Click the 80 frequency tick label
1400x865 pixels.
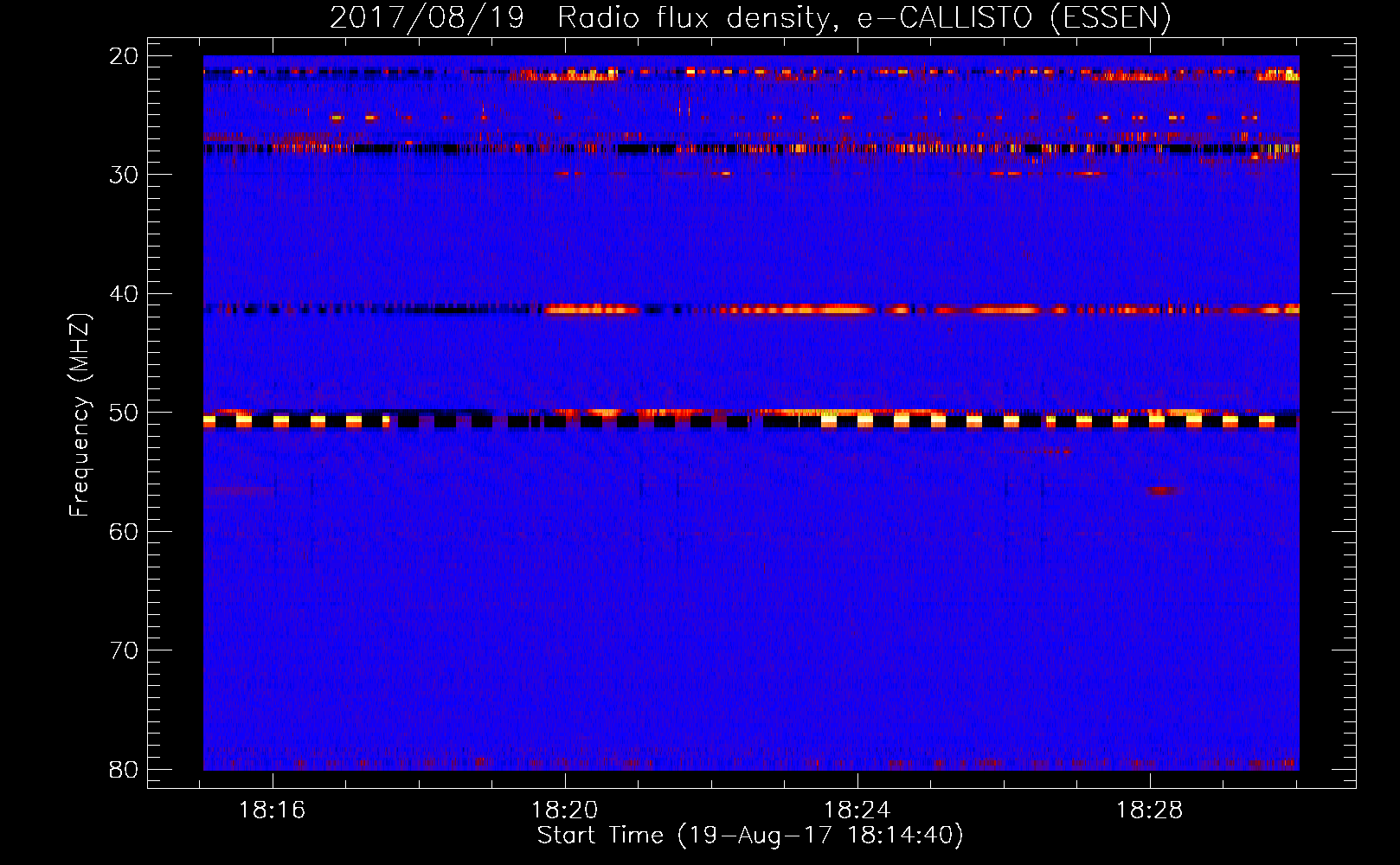coord(124,770)
